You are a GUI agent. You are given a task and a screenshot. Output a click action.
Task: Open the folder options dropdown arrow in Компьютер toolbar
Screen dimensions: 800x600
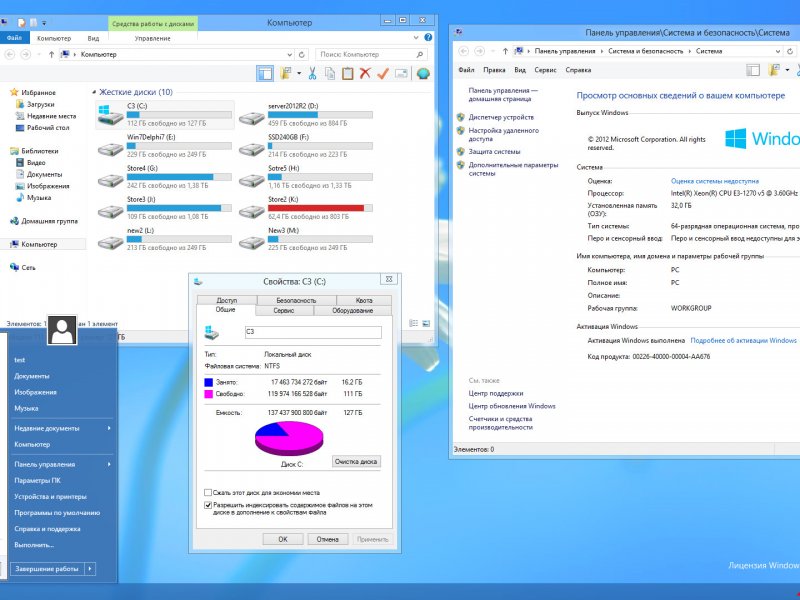(299, 73)
